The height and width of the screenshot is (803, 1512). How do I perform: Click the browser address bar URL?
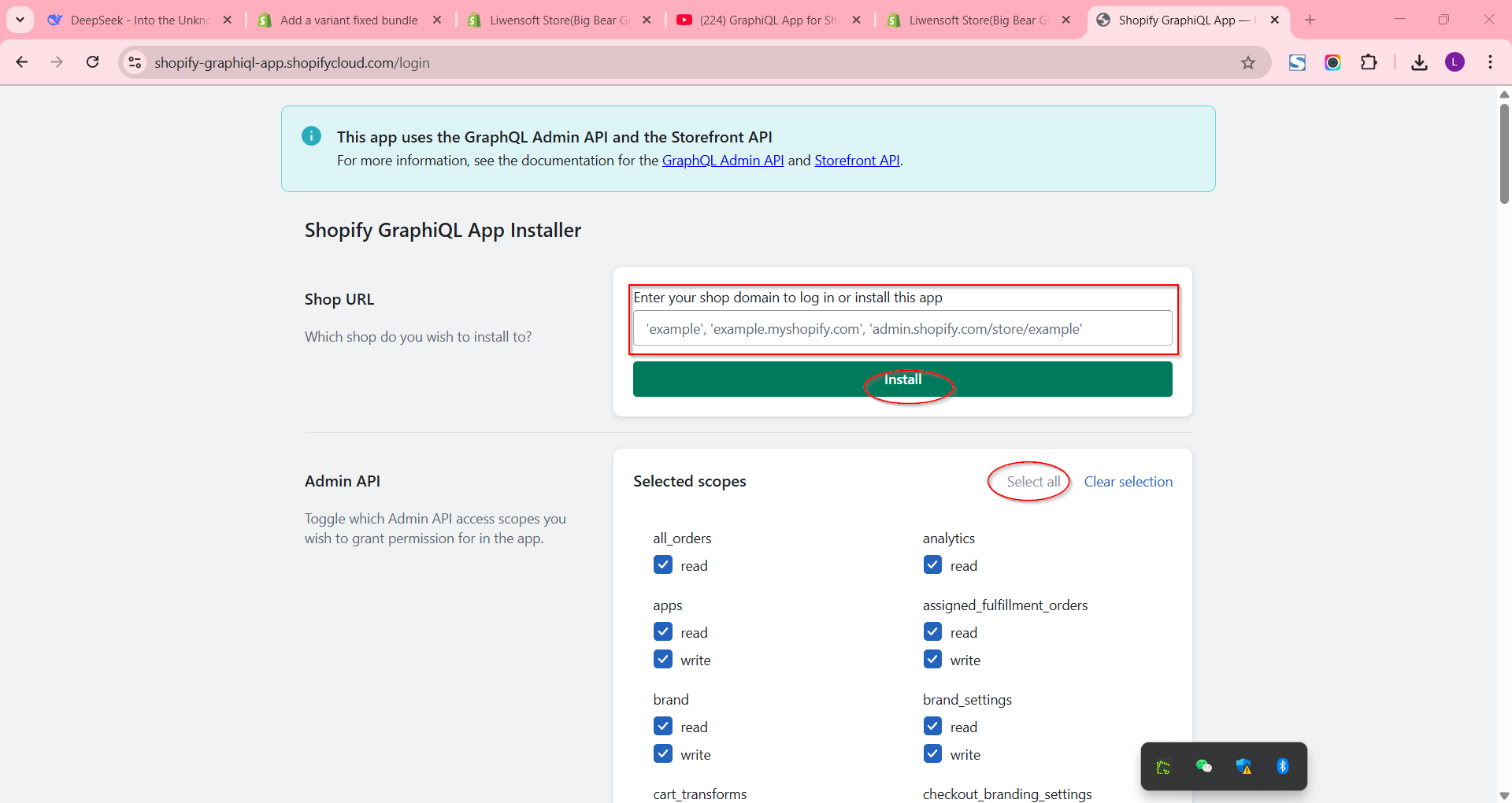pos(292,63)
